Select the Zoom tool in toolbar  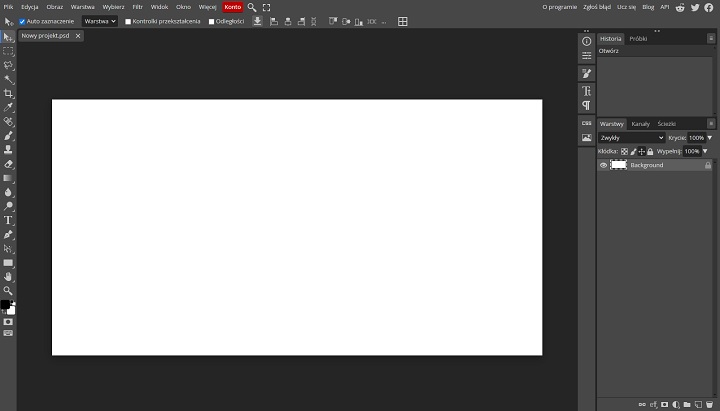[x=8, y=290]
